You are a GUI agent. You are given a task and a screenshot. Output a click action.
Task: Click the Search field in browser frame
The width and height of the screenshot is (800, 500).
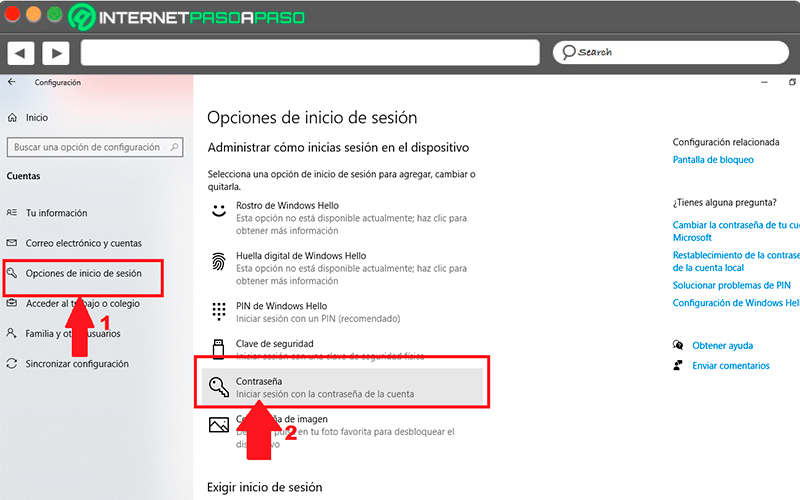click(x=670, y=52)
